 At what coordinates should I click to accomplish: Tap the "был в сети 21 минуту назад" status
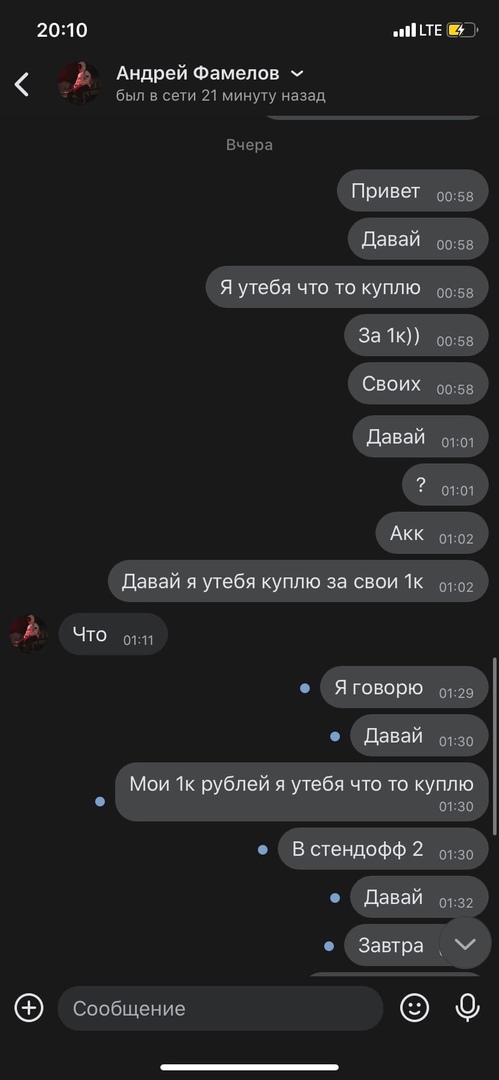click(x=221, y=96)
